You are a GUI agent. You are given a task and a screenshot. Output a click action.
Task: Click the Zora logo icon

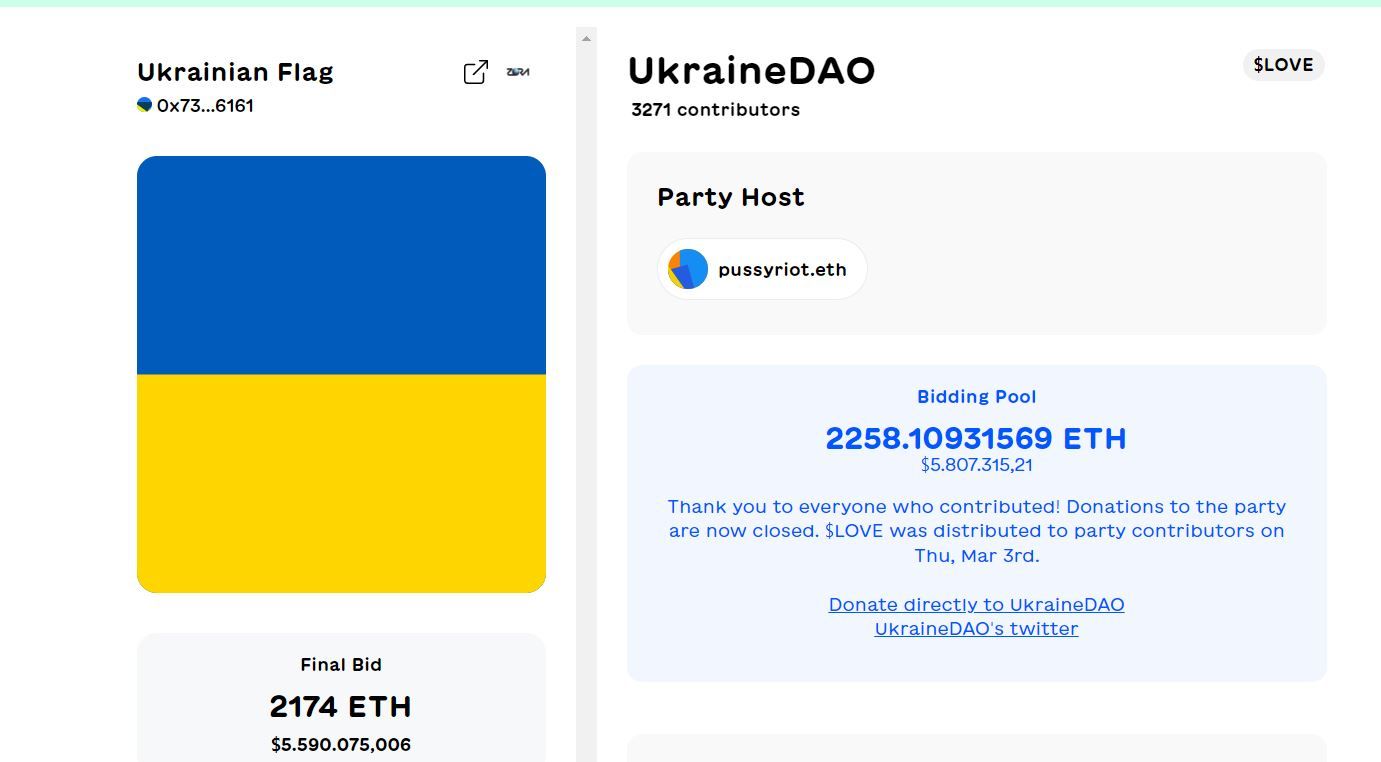[x=518, y=72]
